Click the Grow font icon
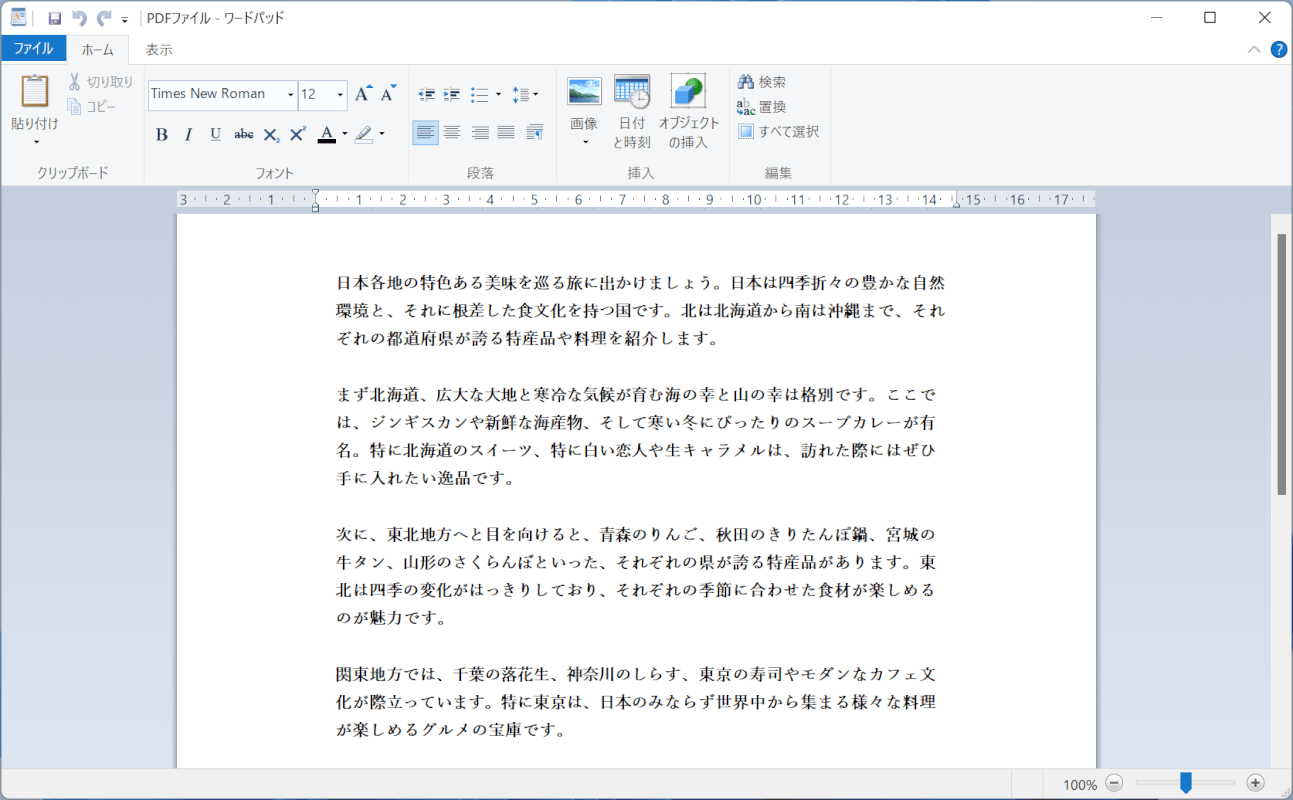Image resolution: width=1293 pixels, height=800 pixels. click(x=364, y=93)
